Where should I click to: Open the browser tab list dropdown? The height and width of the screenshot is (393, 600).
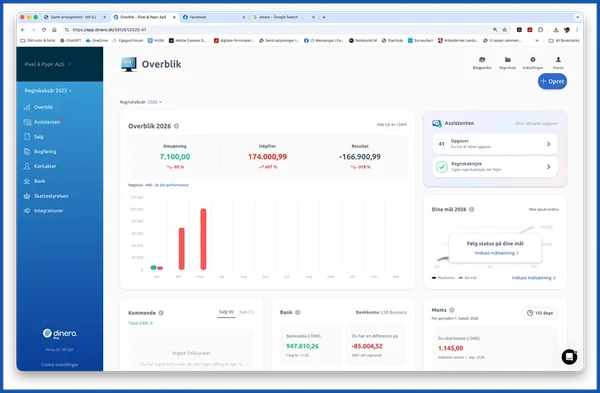click(x=577, y=17)
